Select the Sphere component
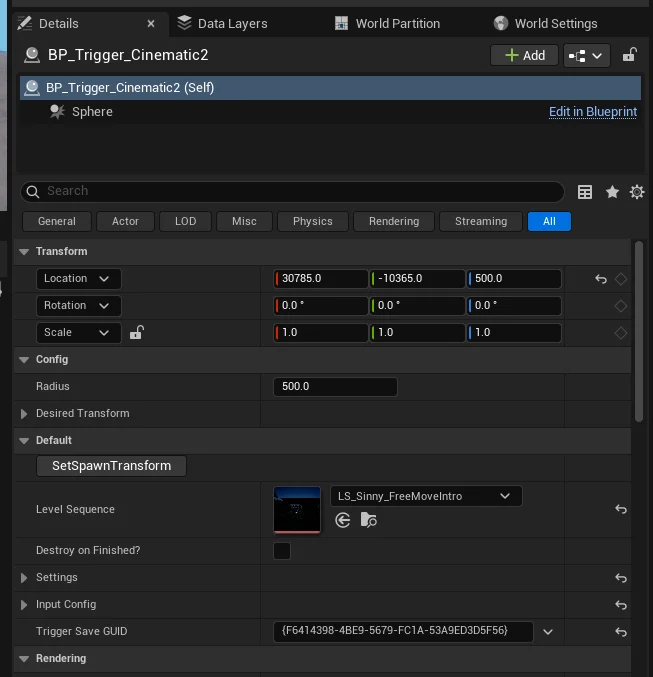653x677 pixels. (x=92, y=112)
